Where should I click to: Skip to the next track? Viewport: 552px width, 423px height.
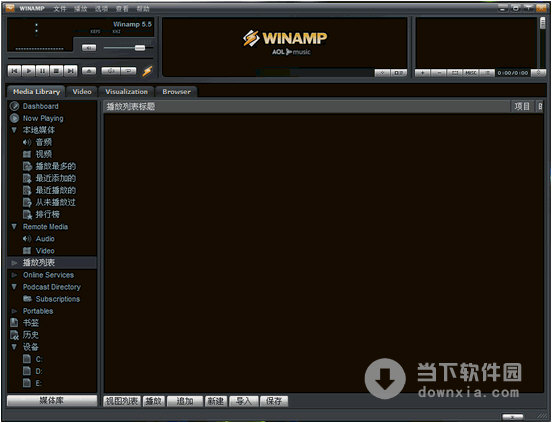click(70, 71)
